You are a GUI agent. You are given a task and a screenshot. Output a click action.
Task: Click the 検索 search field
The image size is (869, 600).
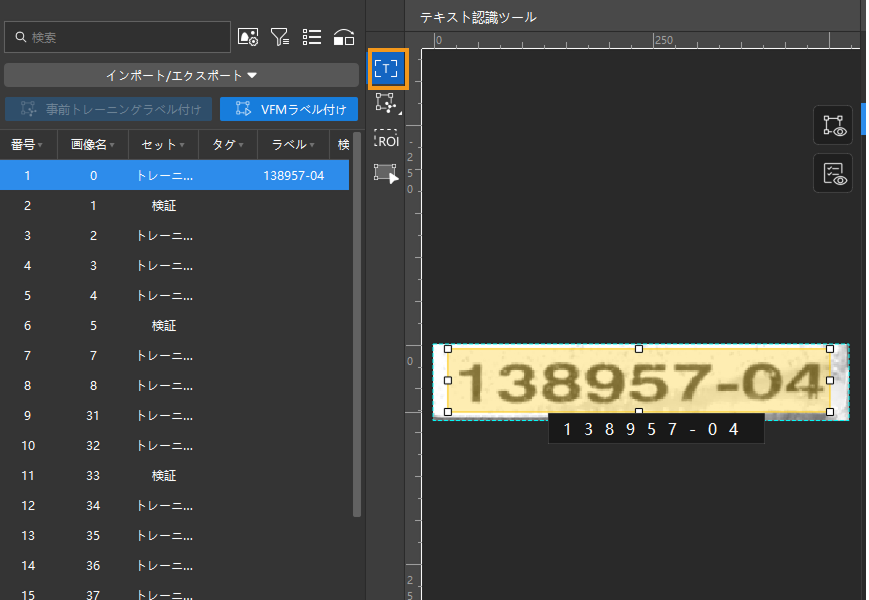tap(118, 37)
